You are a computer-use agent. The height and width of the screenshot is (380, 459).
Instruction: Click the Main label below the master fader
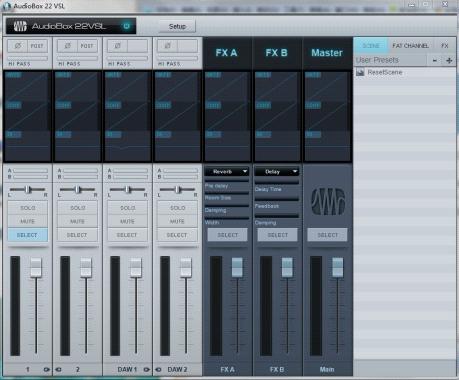coord(327,369)
